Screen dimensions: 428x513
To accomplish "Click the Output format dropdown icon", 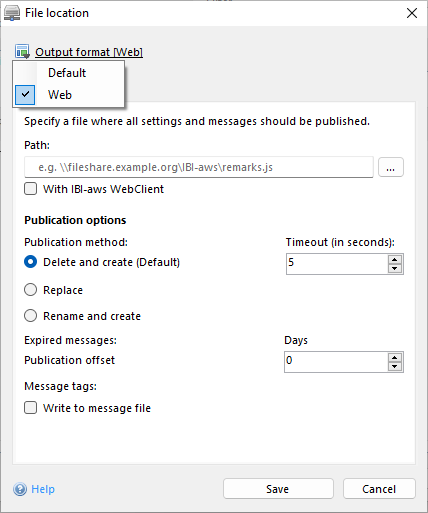I will tap(22, 52).
